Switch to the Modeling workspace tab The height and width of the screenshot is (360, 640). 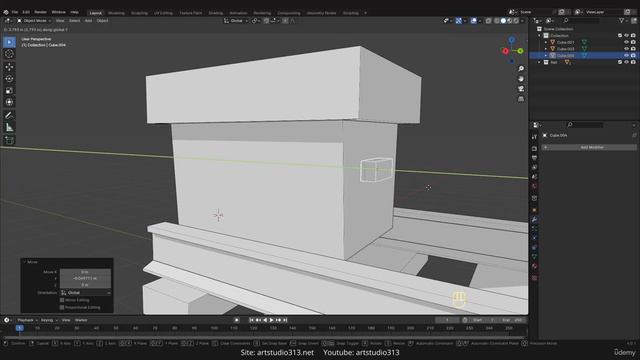pyautogui.click(x=116, y=13)
